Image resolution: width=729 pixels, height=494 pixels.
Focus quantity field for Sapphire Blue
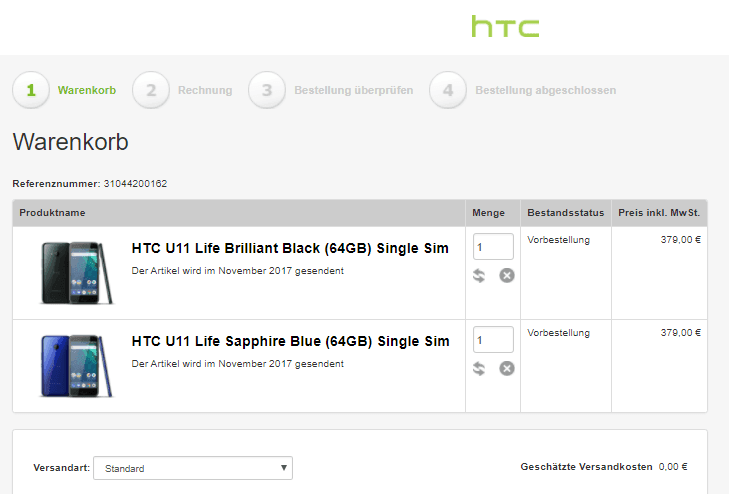click(493, 340)
